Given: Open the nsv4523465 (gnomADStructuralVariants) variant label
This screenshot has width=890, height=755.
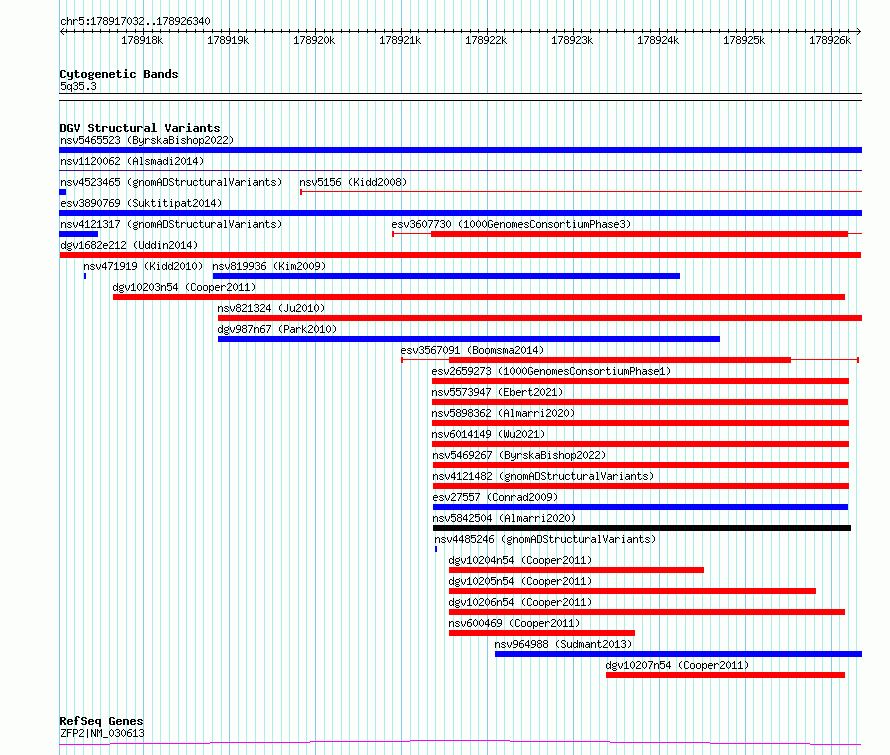Looking at the screenshot, I should click(171, 182).
